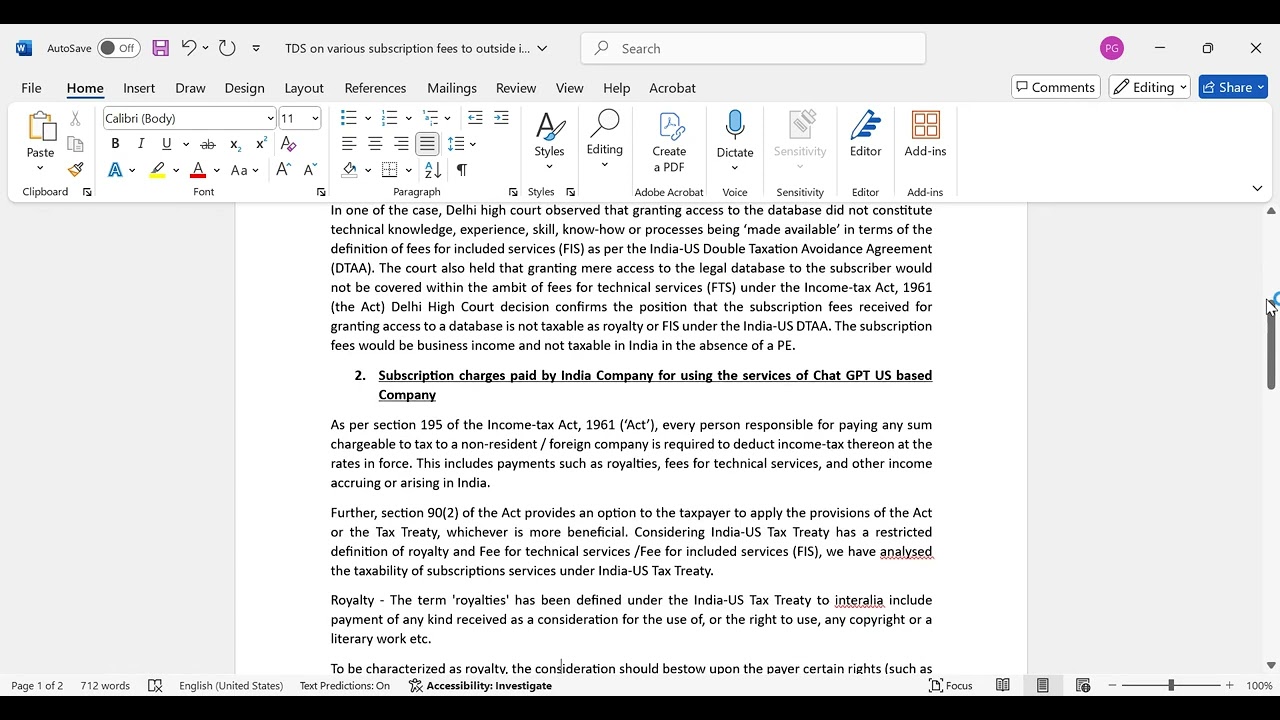1280x720 pixels.
Task: Toggle subscript formatting
Action: [x=235, y=144]
